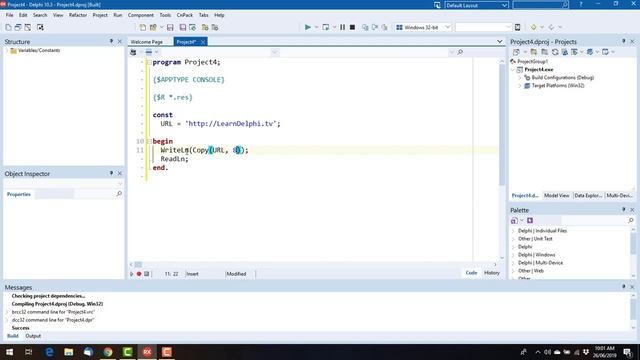640x360 pixels.
Task: Click the save desktop layout icon
Action: tap(437, 5)
